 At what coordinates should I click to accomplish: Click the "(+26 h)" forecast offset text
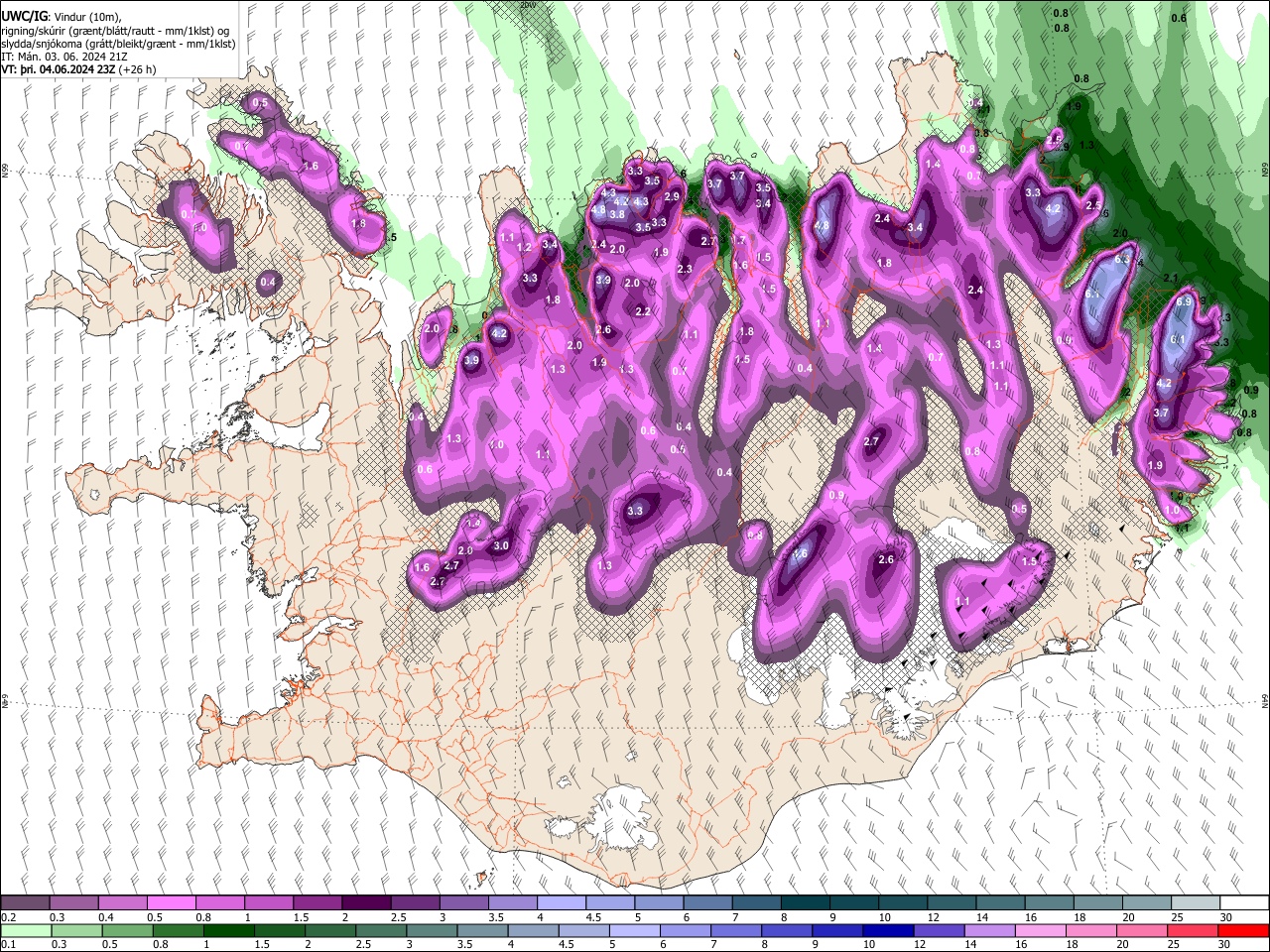coord(137,69)
